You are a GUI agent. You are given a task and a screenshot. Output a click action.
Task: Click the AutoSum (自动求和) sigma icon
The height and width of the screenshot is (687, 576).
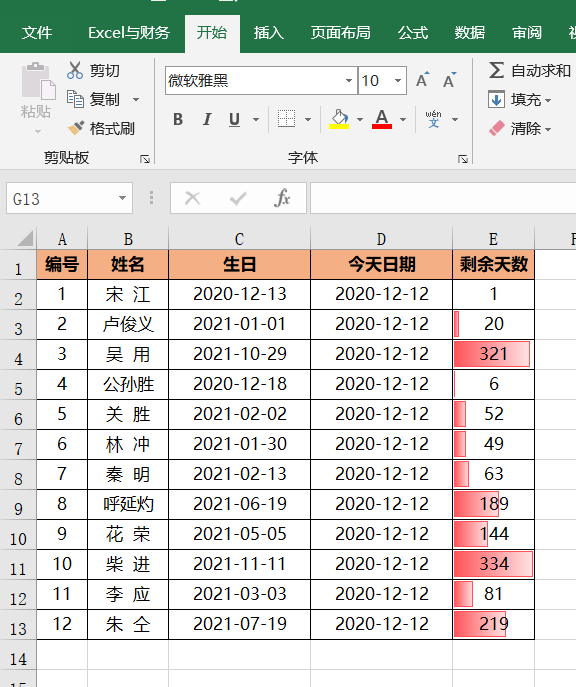coord(496,70)
